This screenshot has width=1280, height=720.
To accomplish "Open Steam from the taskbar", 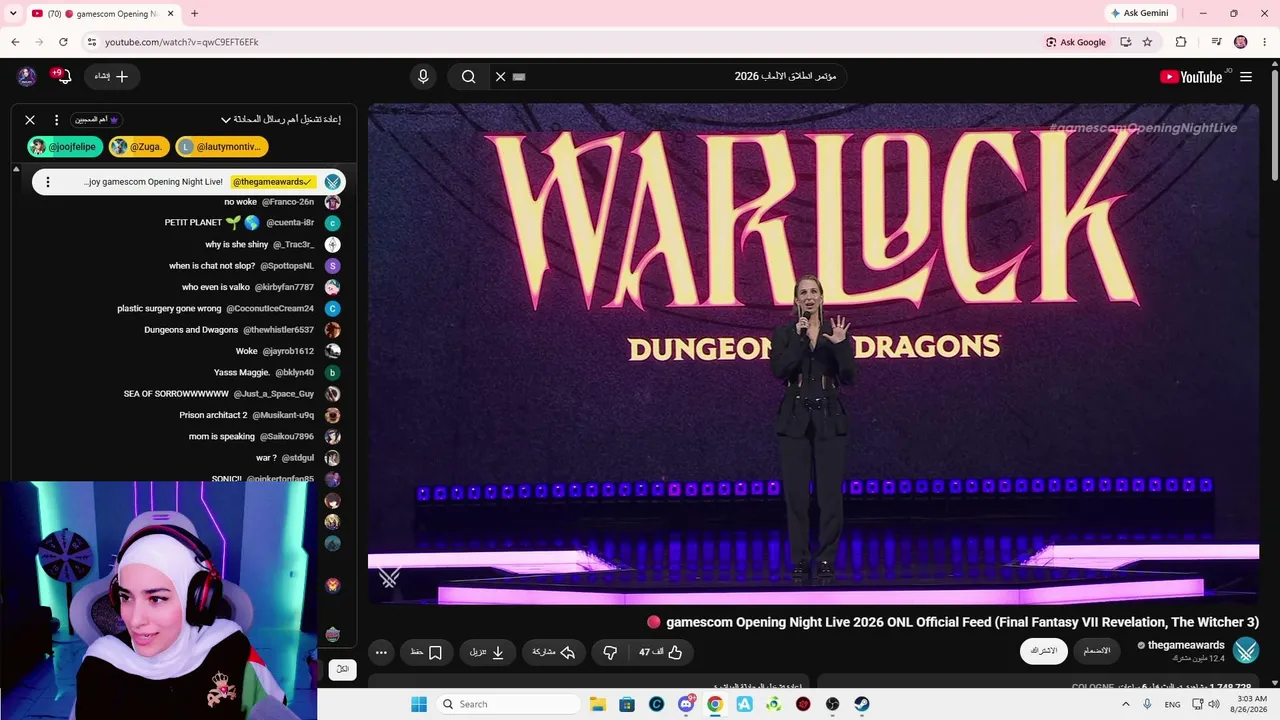I will click(x=861, y=704).
